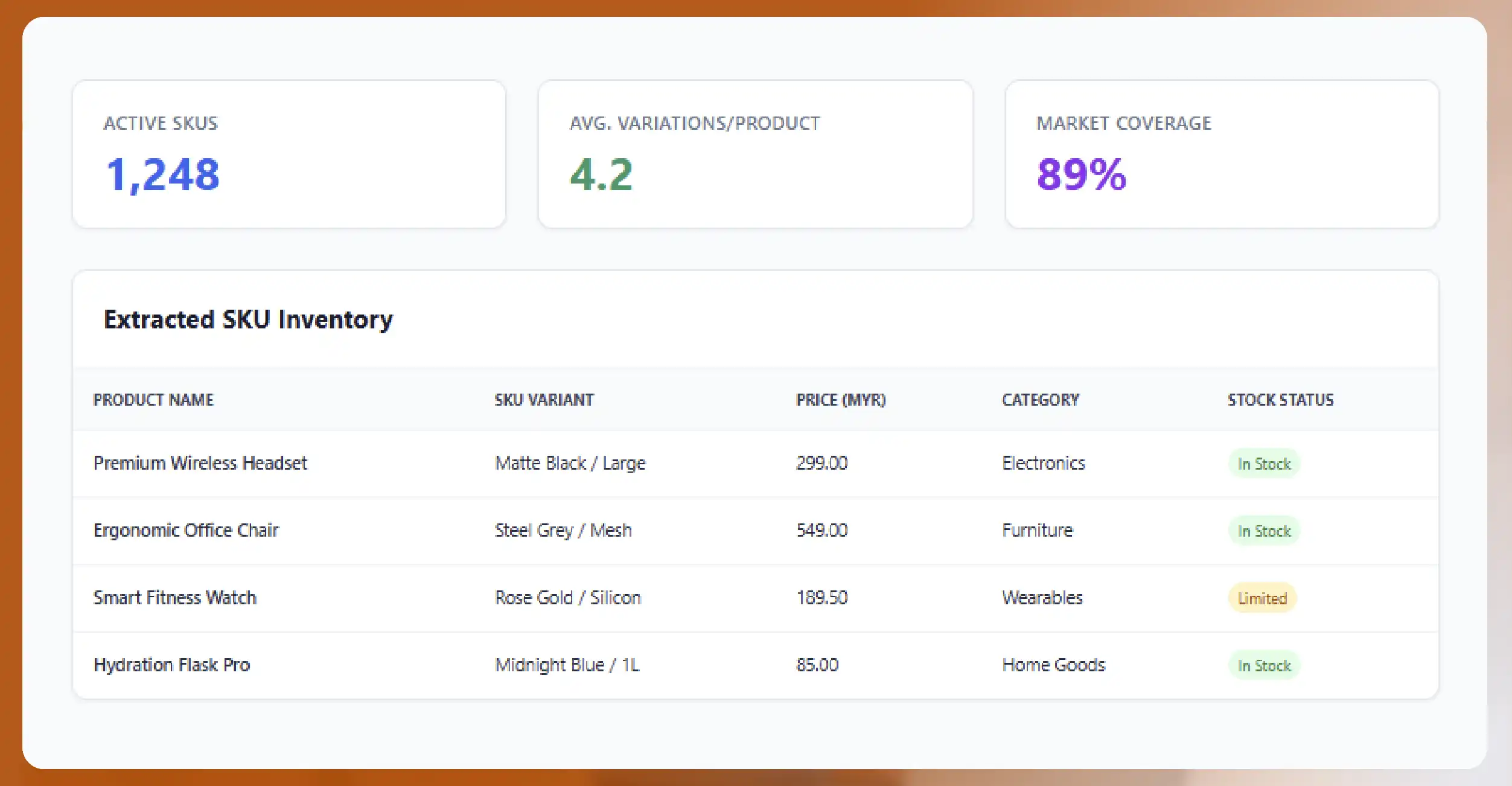Image resolution: width=1512 pixels, height=786 pixels.
Task: Click the Wearables category cell
Action: 1042,598
